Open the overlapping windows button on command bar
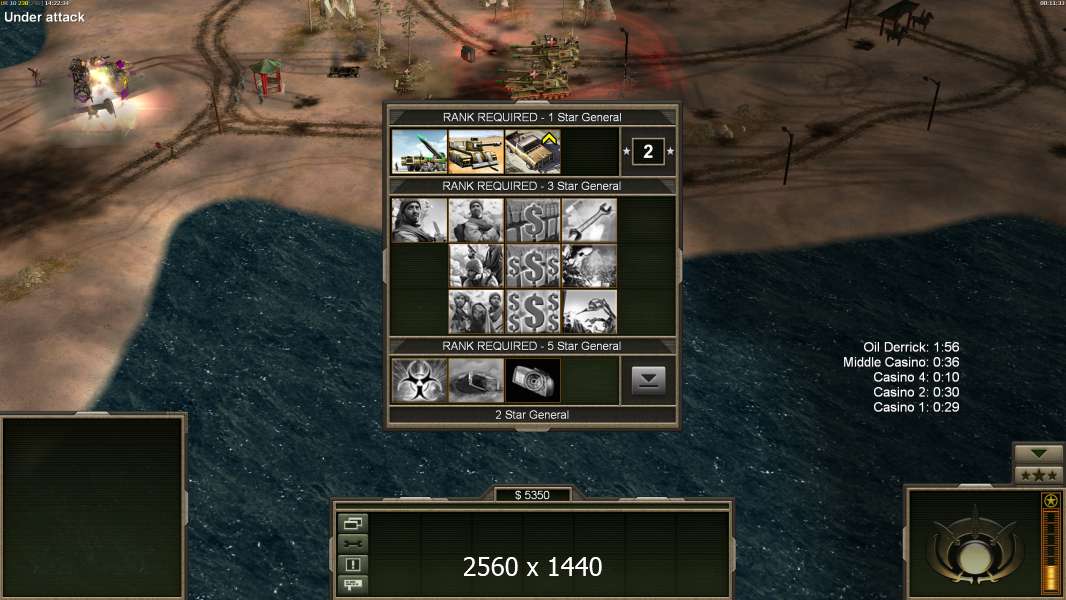The width and height of the screenshot is (1066, 600). click(x=353, y=523)
